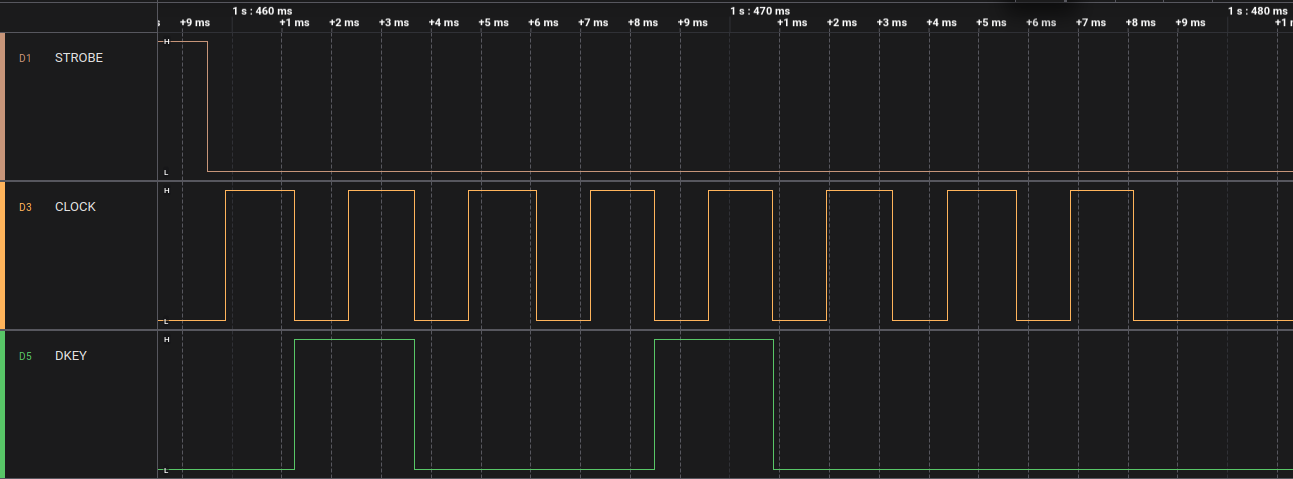
Task: Click the 1 s : 460 ms timeline marker
Action: tap(262, 10)
